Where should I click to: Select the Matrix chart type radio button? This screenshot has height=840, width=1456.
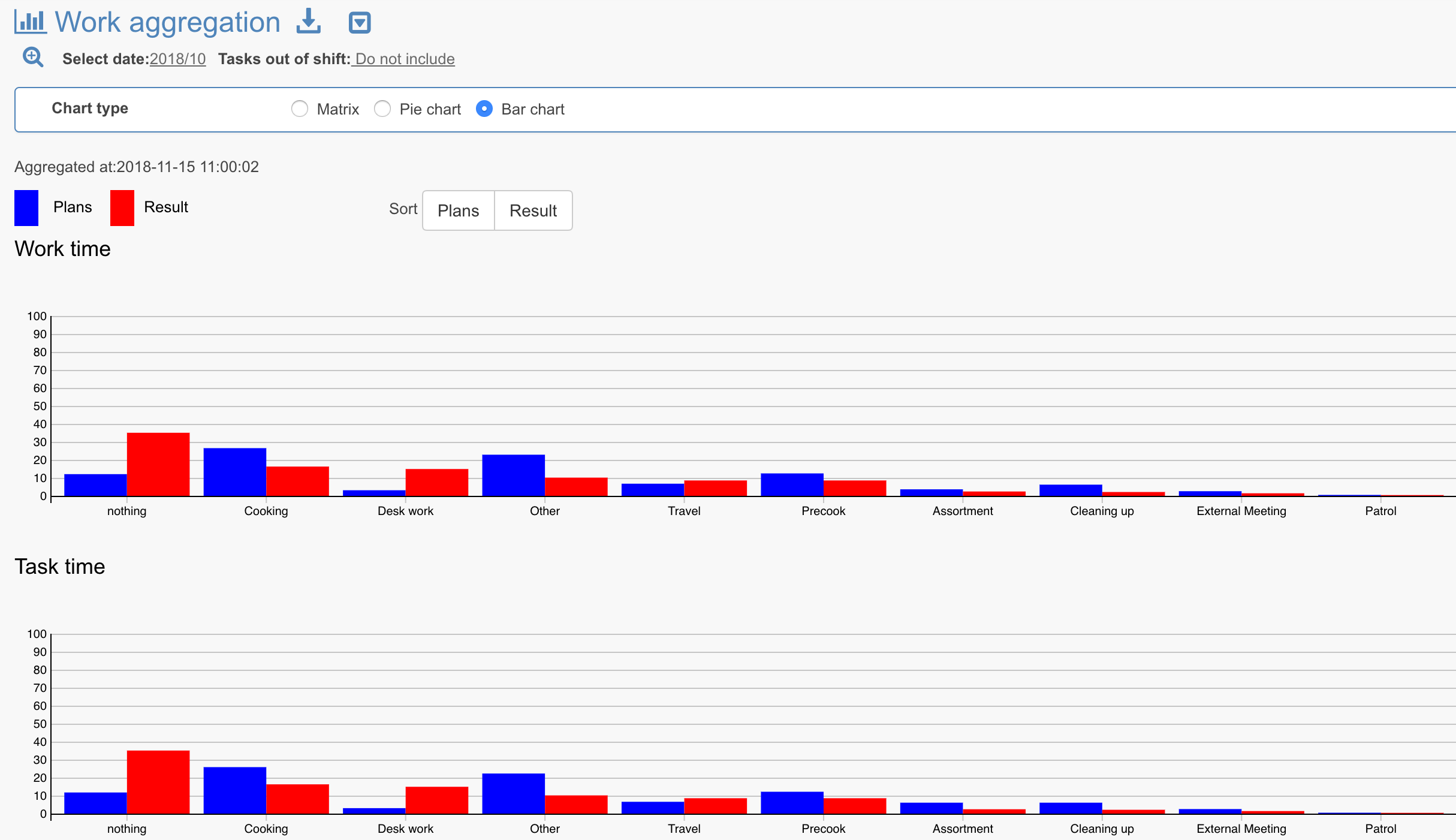[300, 109]
